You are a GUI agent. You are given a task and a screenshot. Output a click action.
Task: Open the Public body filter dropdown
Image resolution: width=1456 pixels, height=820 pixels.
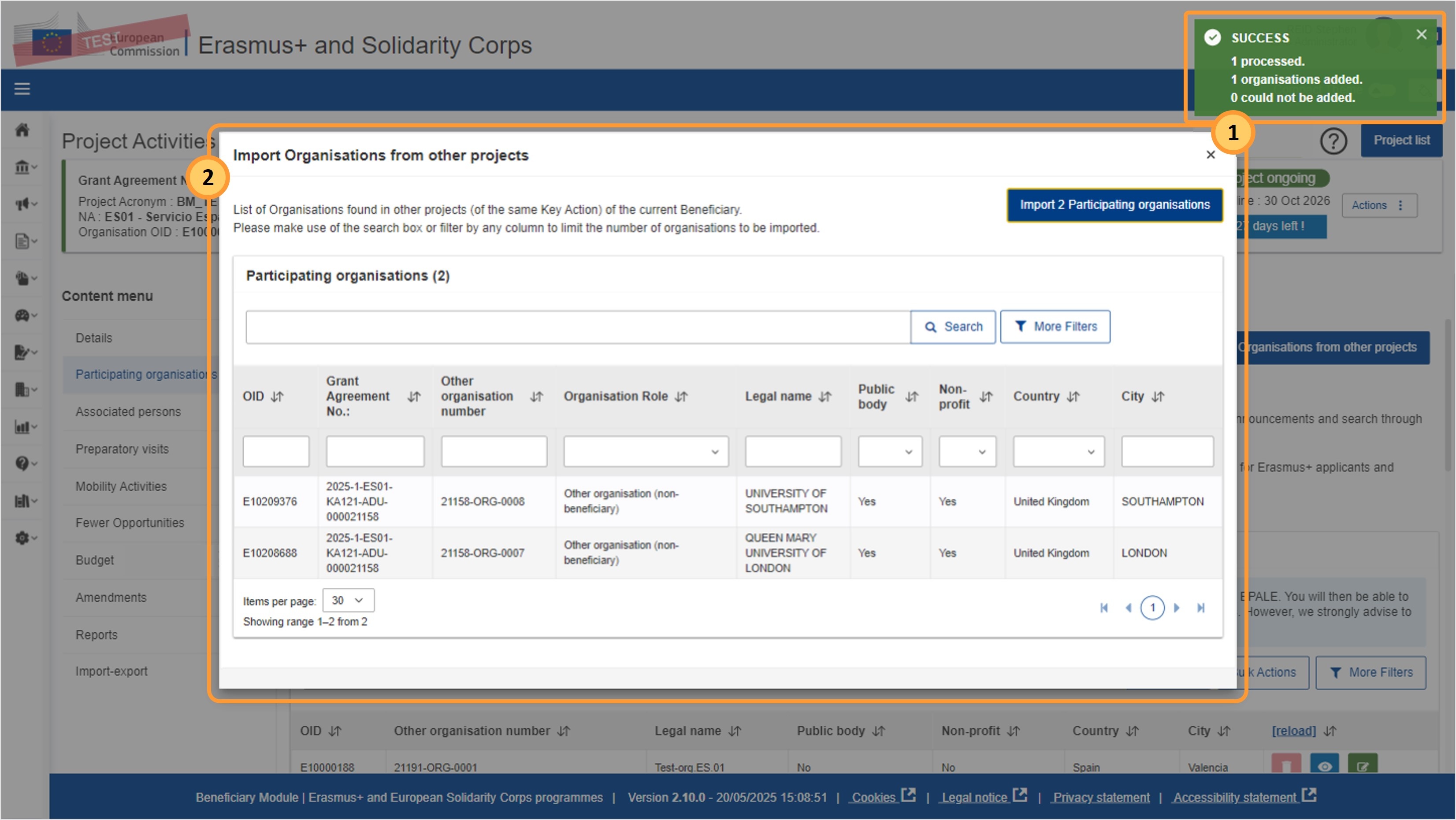(890, 452)
